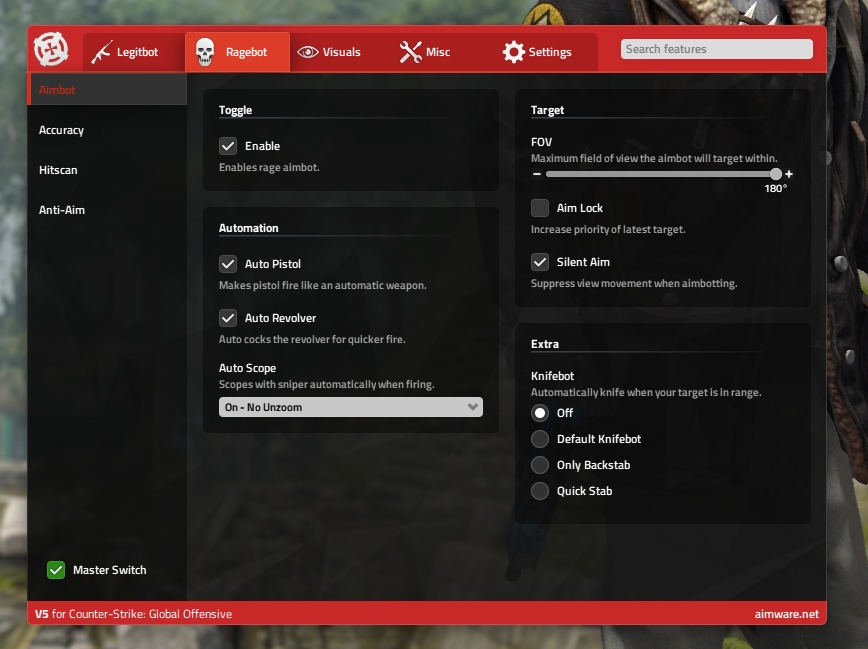868x649 pixels.
Task: Choose the Quick Stab radio button
Action: [540, 491]
